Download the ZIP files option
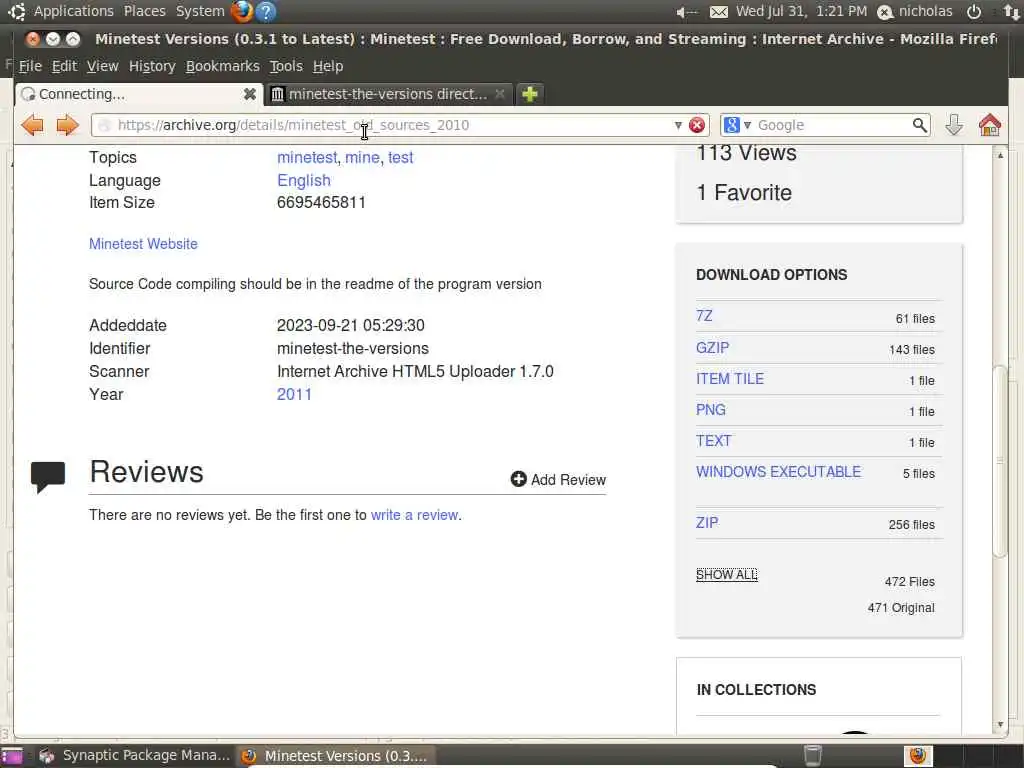Viewport: 1024px width, 768px height. pos(707,523)
